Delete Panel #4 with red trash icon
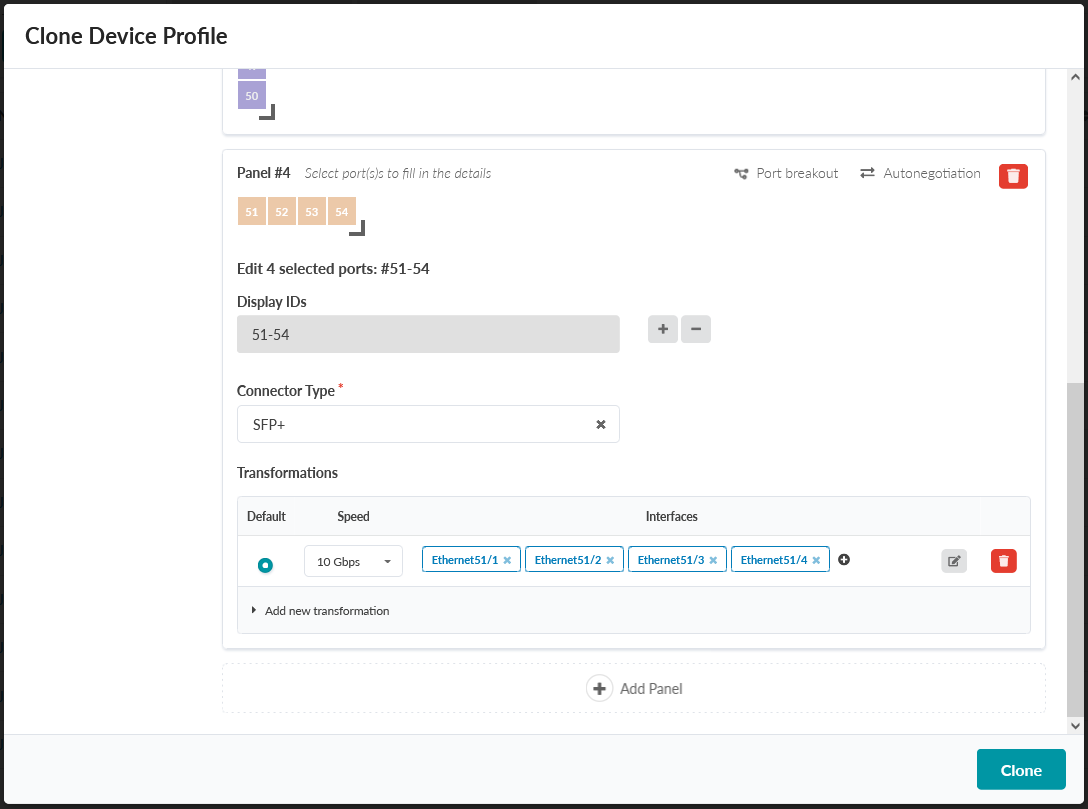 click(x=1013, y=176)
